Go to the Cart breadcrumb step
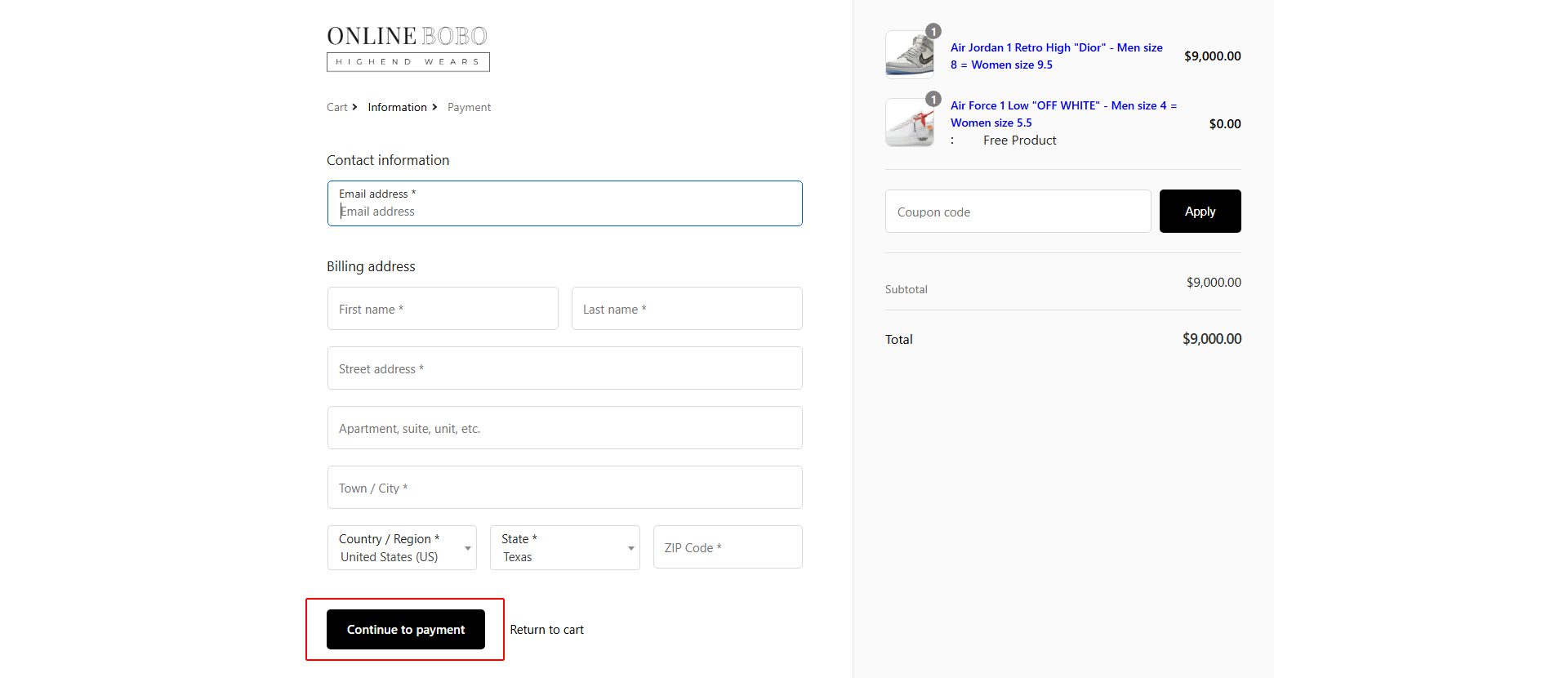 (x=336, y=107)
